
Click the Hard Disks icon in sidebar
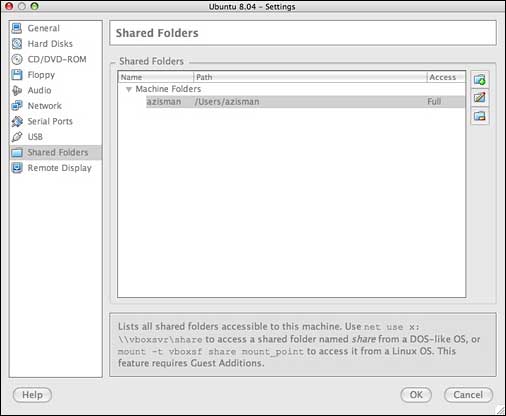(x=17, y=44)
